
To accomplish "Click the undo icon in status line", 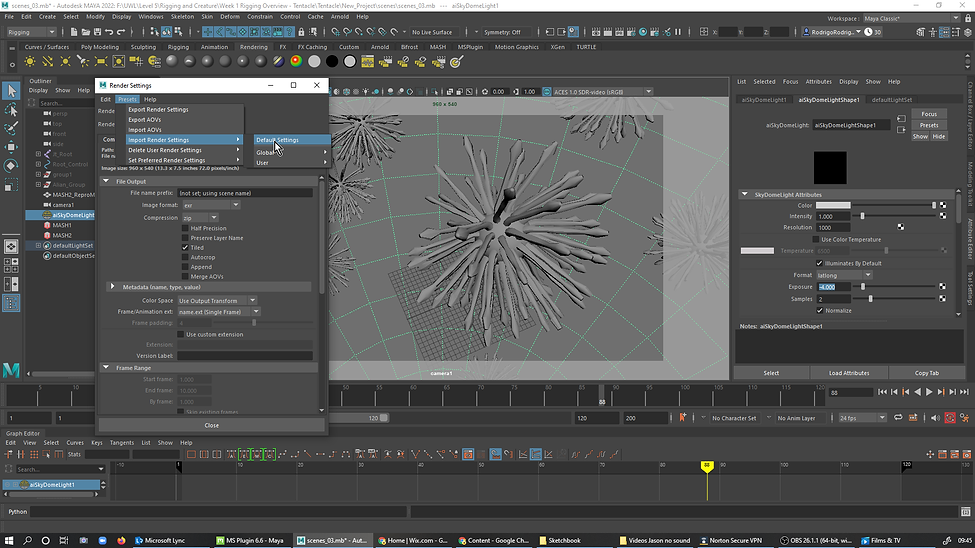I will coord(109,32).
